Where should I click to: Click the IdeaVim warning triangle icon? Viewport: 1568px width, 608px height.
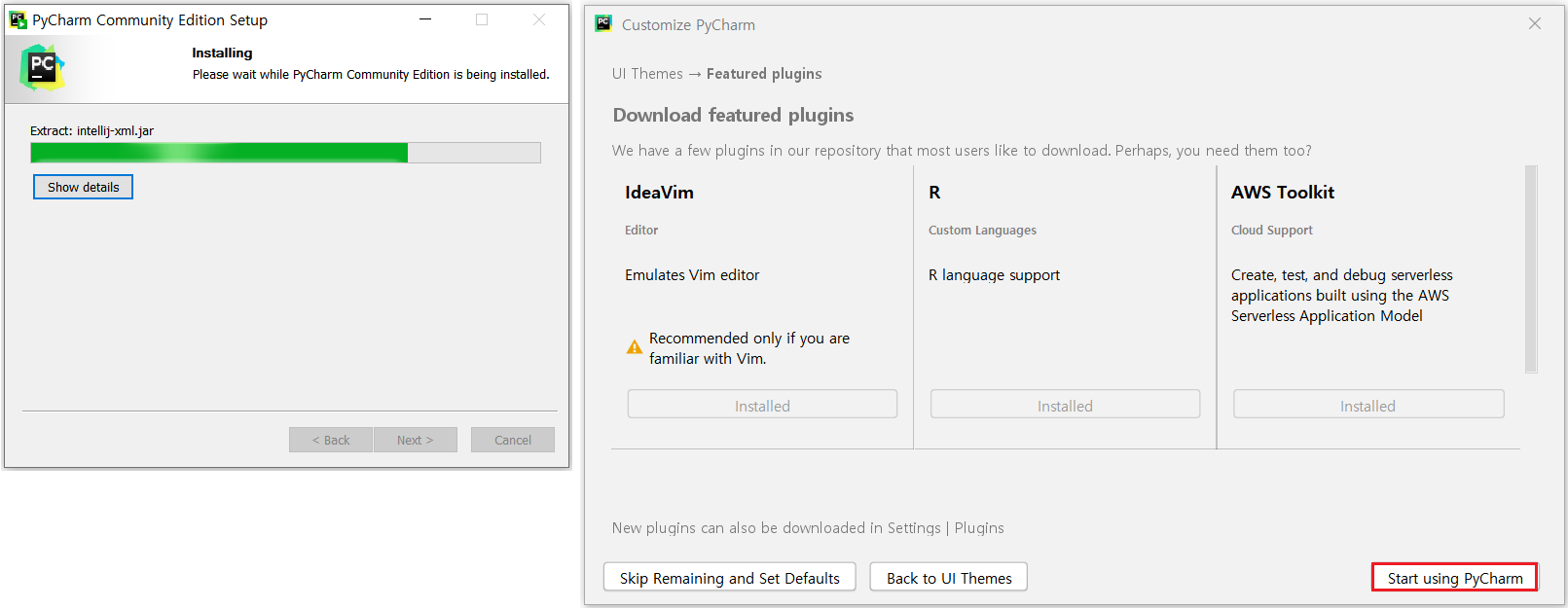coord(635,347)
